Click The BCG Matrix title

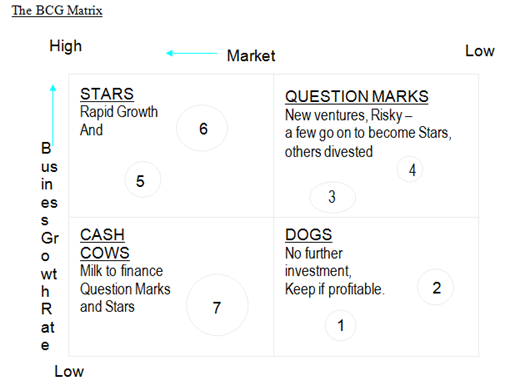click(x=57, y=10)
